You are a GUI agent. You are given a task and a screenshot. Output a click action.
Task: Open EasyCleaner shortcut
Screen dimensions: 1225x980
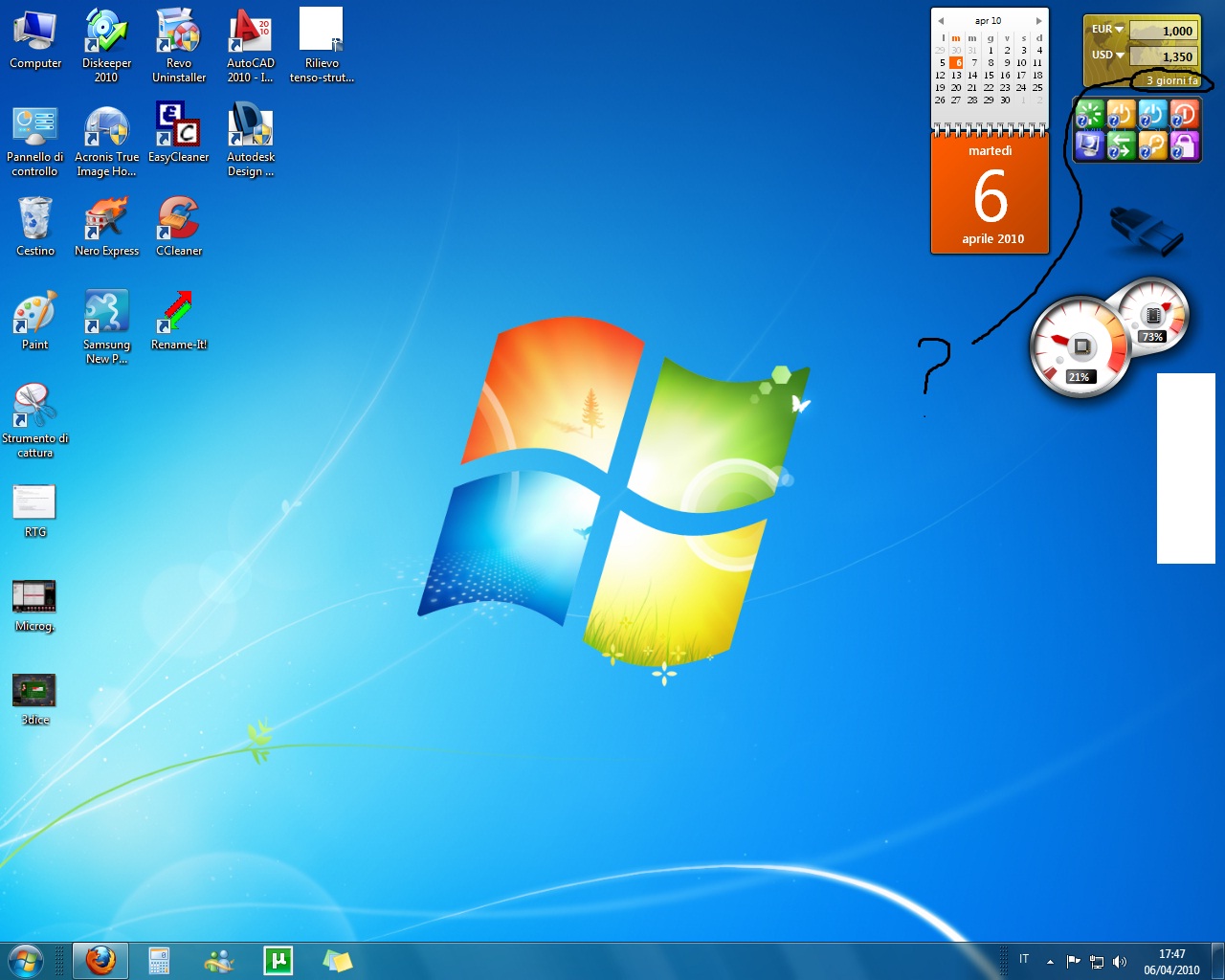point(179,134)
